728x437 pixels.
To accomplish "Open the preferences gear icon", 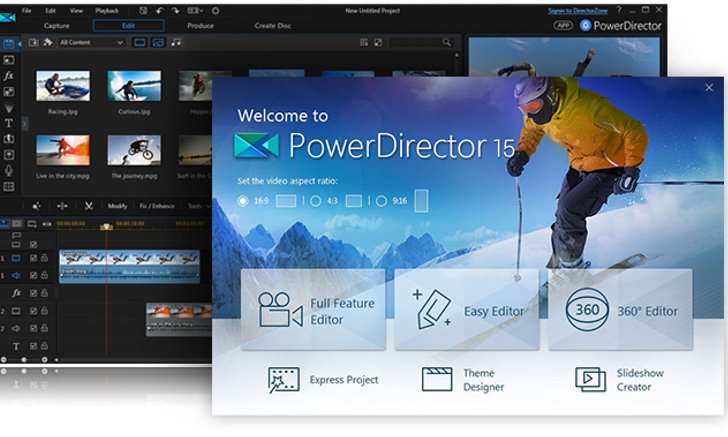I will pos(215,10).
